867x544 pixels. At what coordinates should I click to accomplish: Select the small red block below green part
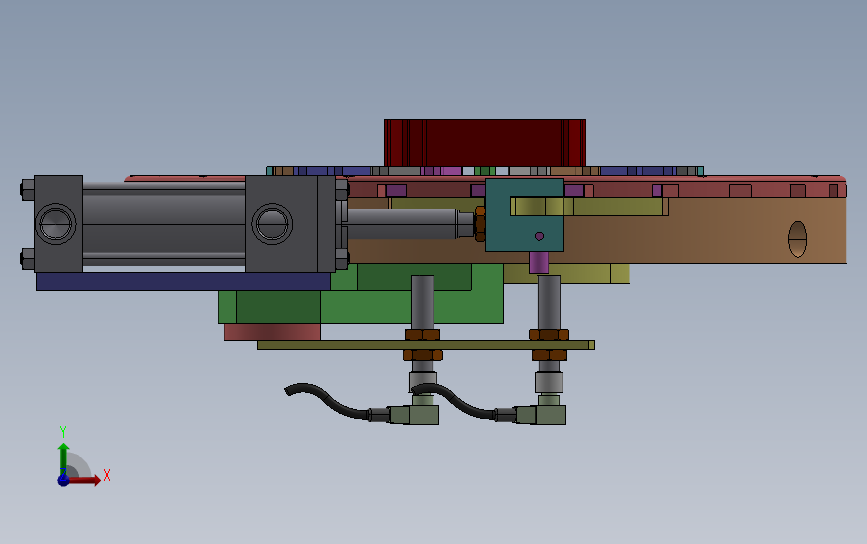[272, 332]
